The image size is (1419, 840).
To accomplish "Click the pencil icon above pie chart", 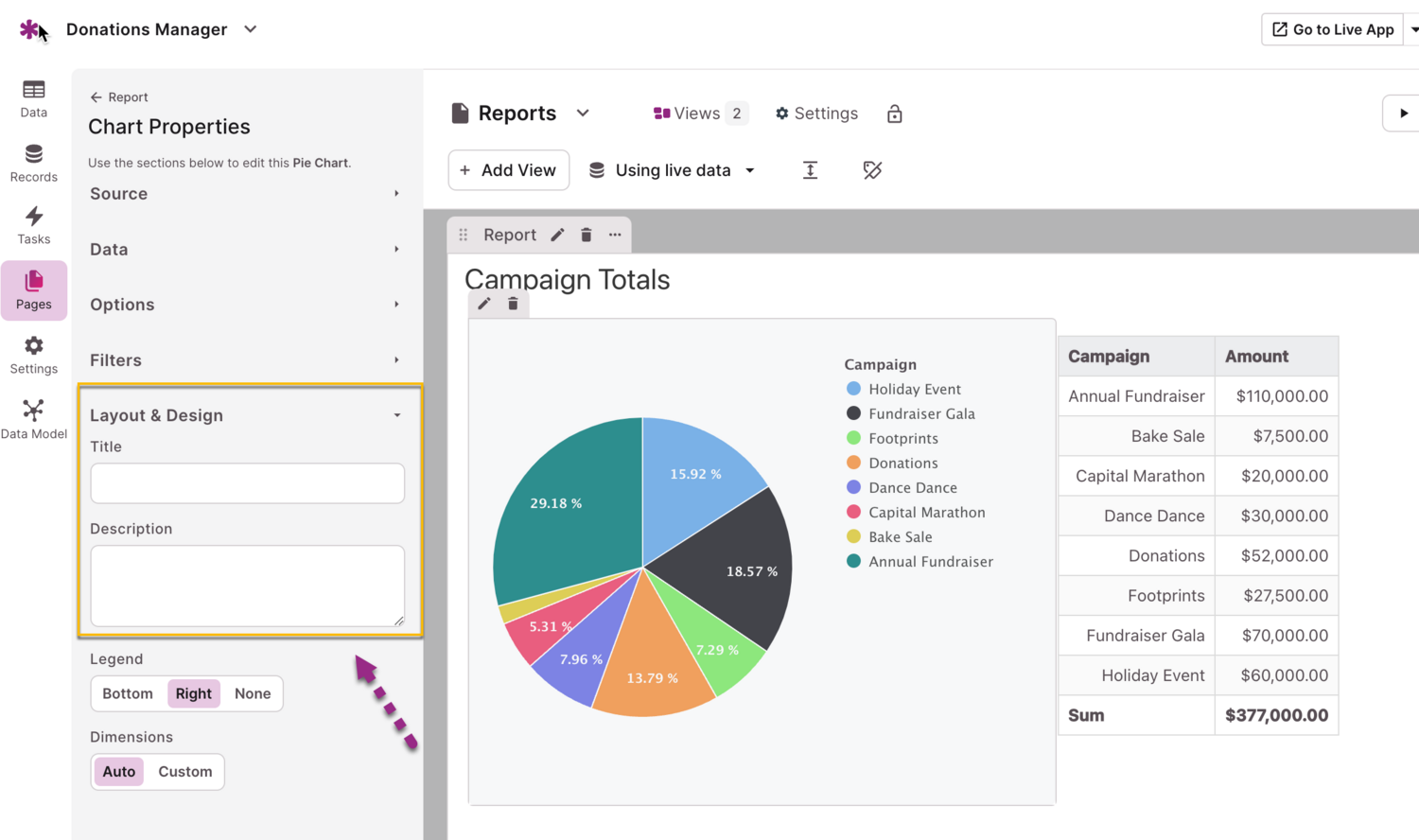I will coord(484,304).
